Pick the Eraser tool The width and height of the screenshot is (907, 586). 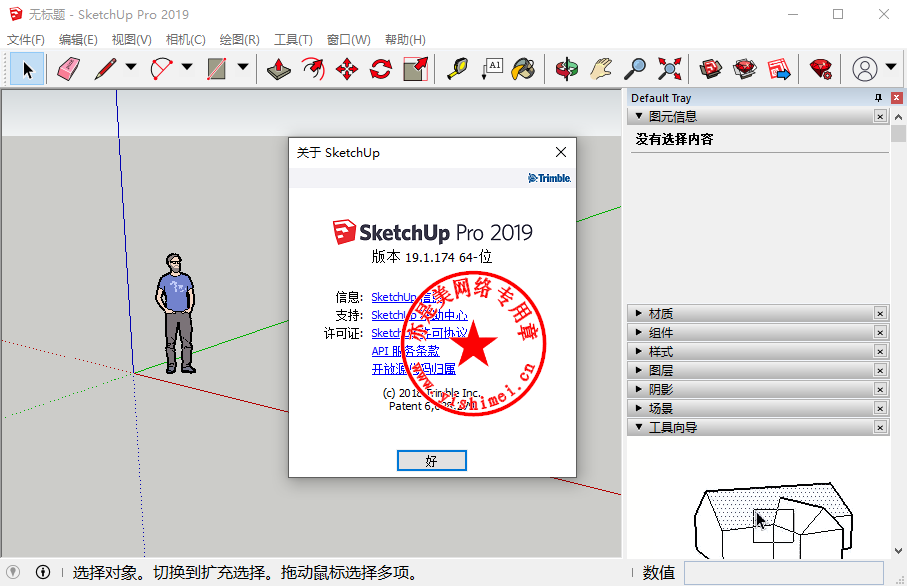pyautogui.click(x=69, y=69)
